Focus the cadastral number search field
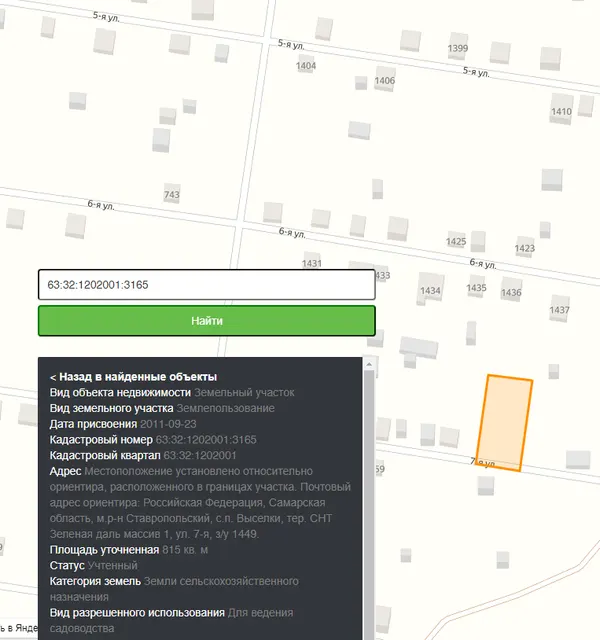The height and width of the screenshot is (640, 600). coord(207,284)
